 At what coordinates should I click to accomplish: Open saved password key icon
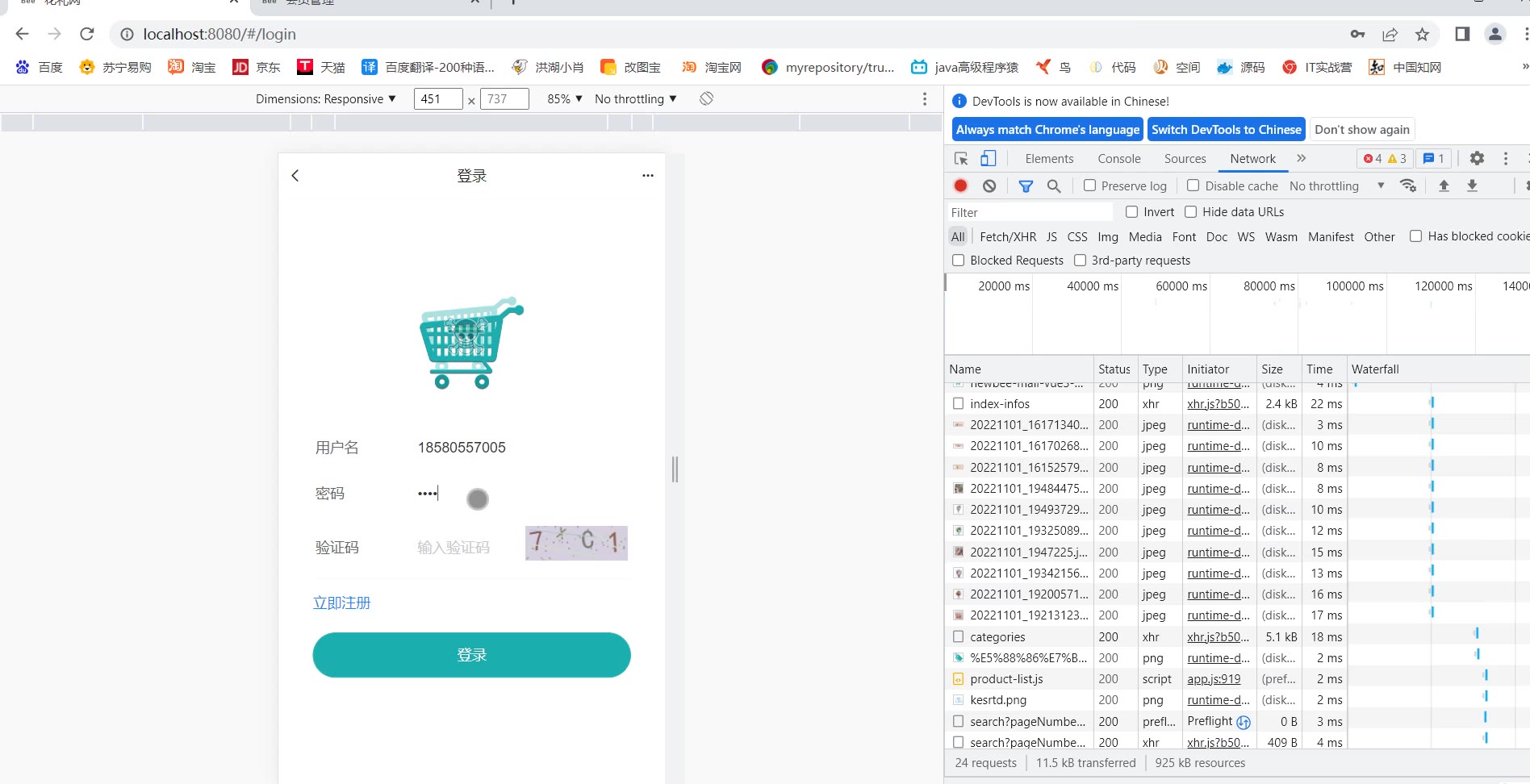point(1357,34)
